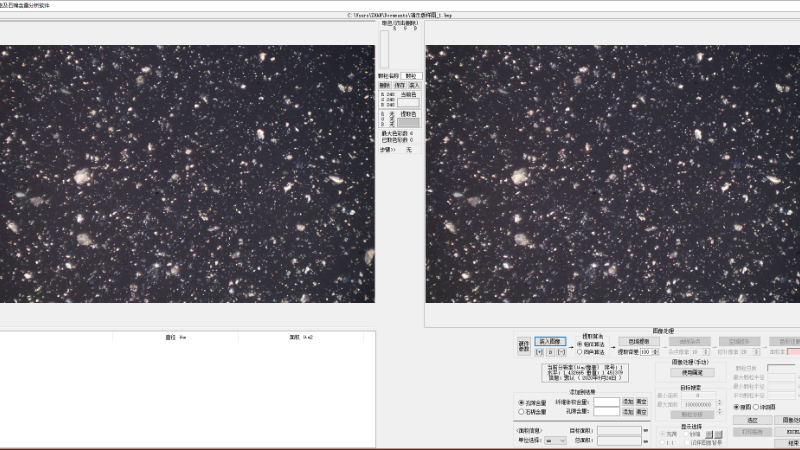Select the 石棉含量 radio button

[x=521, y=411]
